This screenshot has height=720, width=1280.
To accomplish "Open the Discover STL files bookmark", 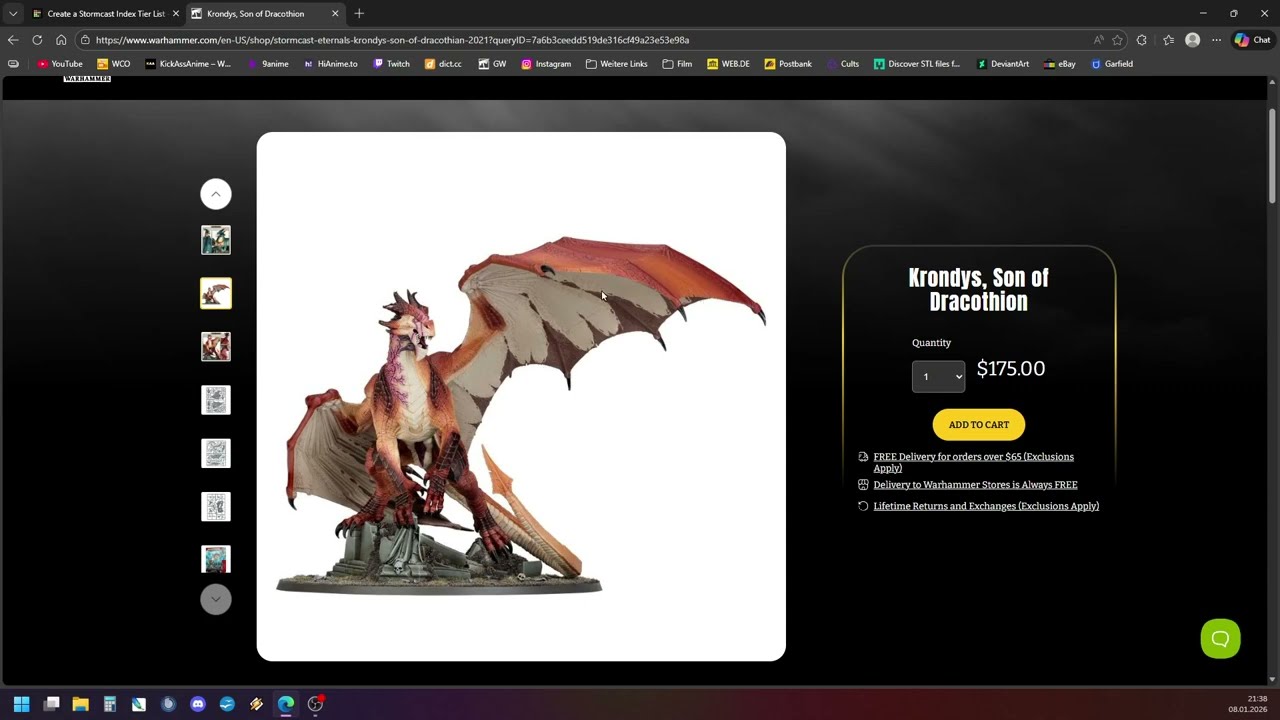I will click(x=916, y=64).
